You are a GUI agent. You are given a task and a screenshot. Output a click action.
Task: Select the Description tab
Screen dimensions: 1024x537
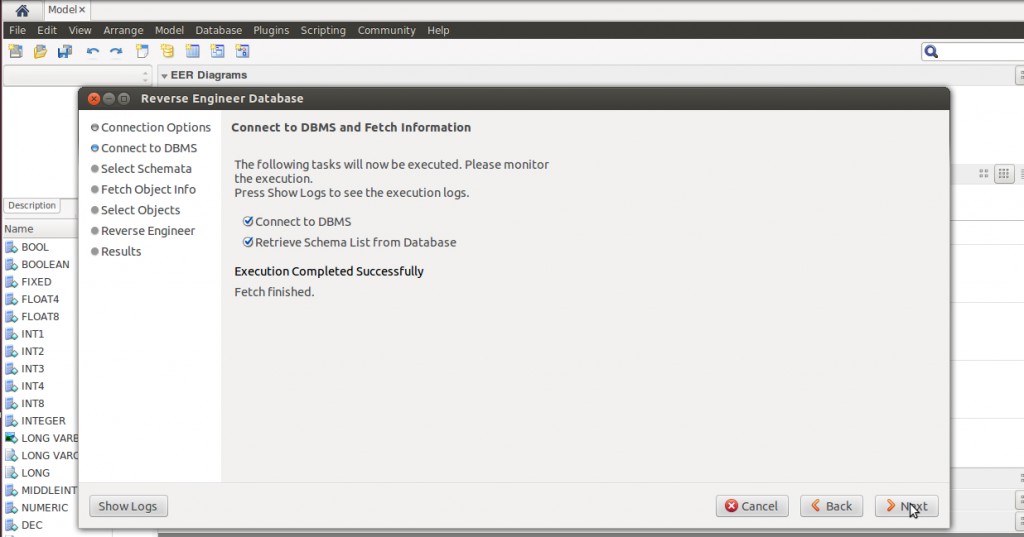[x=32, y=205]
